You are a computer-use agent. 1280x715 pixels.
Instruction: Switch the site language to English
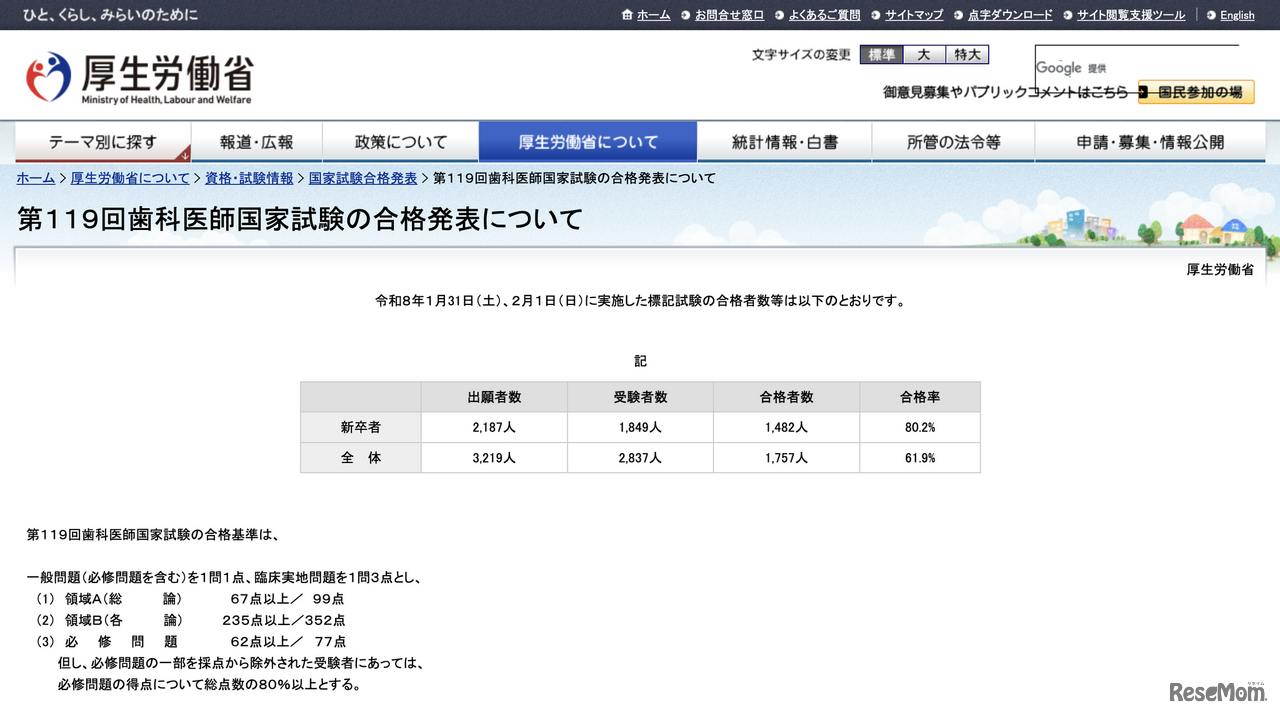click(1236, 15)
